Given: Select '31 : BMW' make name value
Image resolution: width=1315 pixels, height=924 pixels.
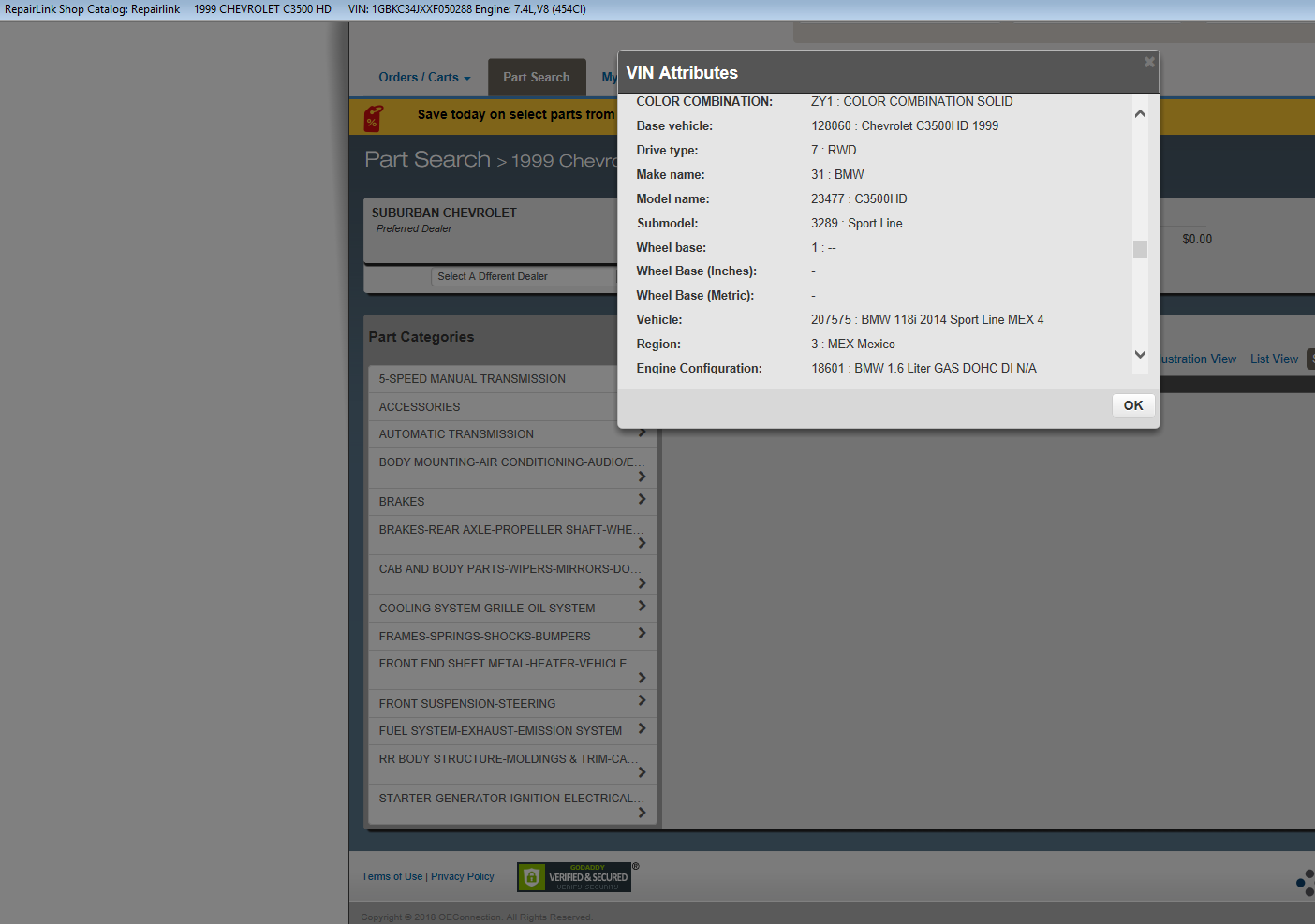Looking at the screenshot, I should pos(837,175).
